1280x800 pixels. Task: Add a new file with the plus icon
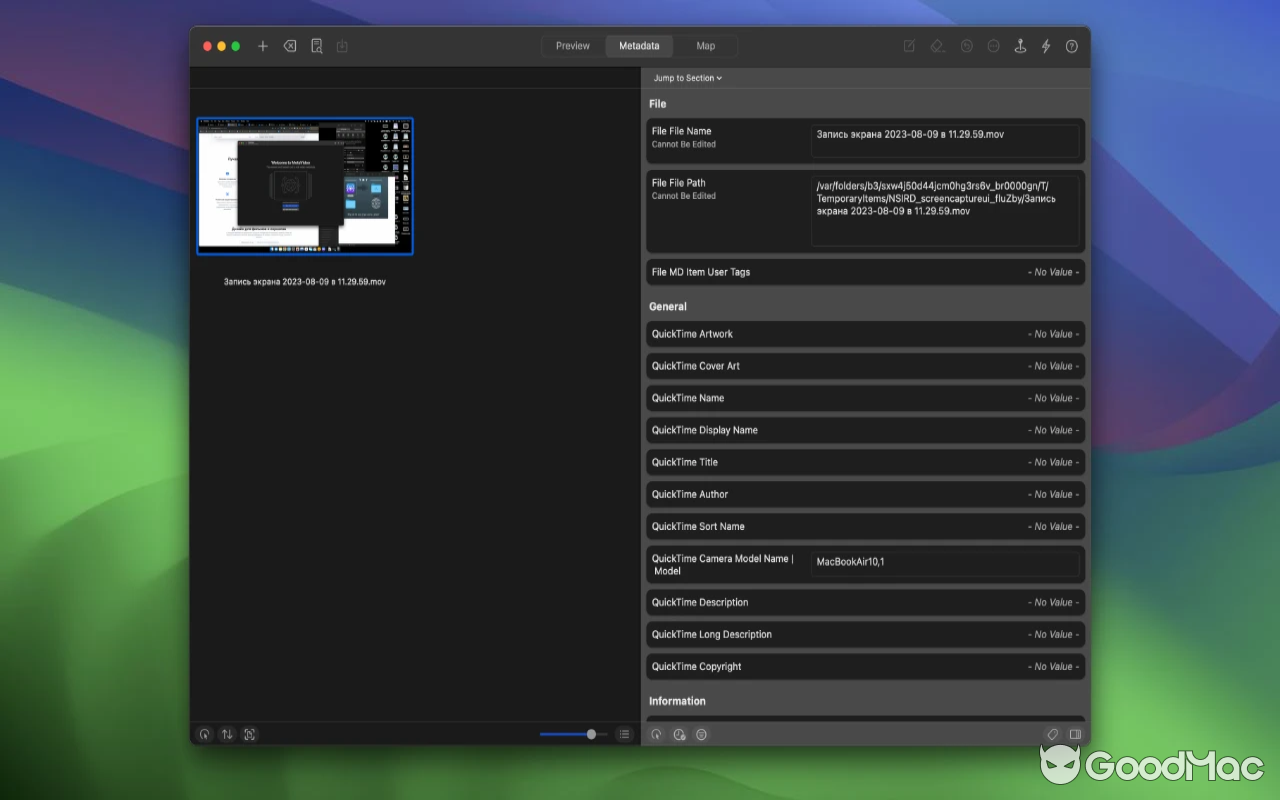[262, 46]
